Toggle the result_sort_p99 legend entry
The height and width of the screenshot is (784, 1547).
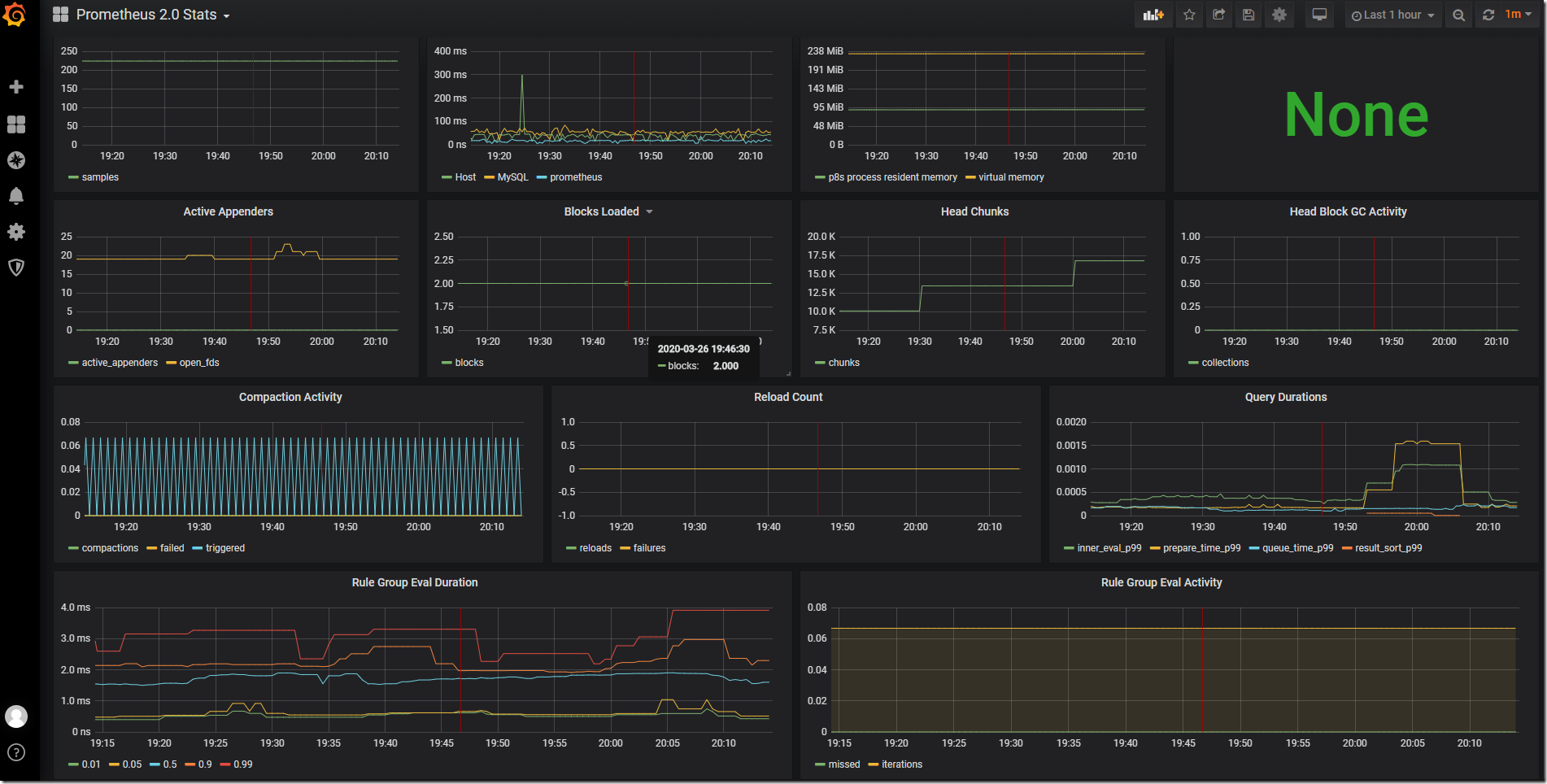pyautogui.click(x=1388, y=548)
